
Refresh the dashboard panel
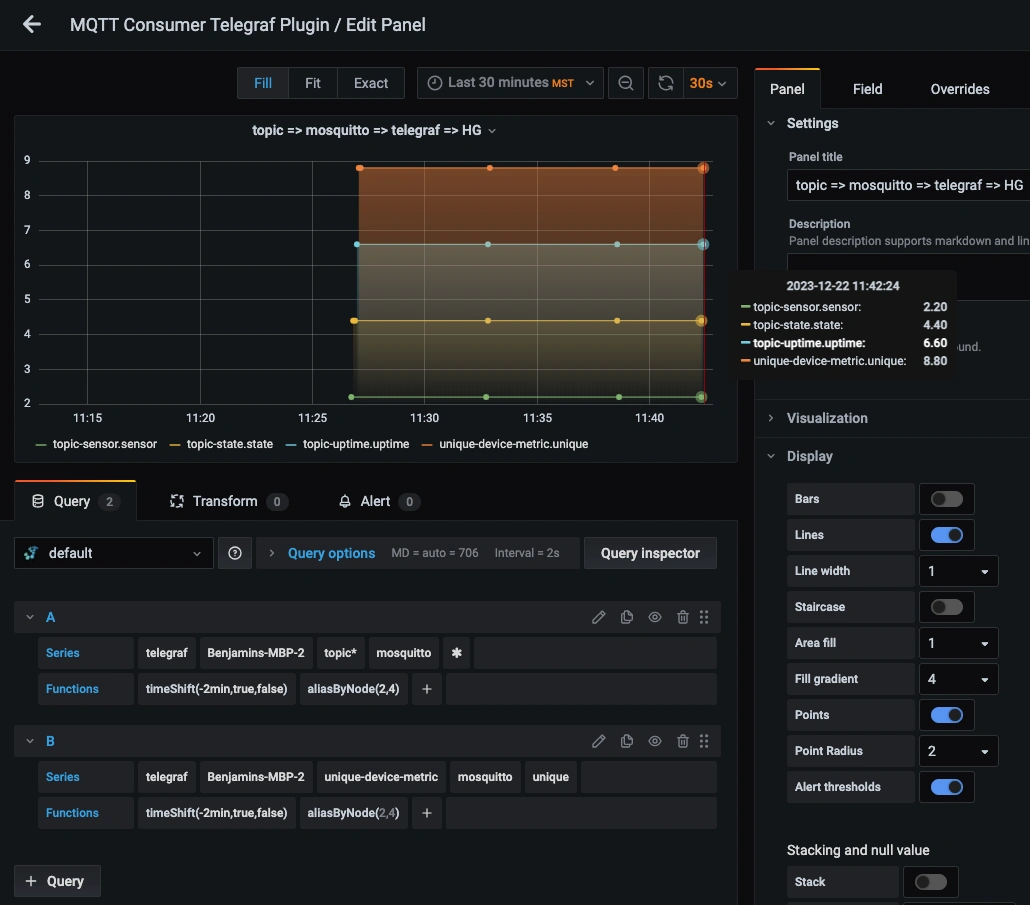pos(665,83)
